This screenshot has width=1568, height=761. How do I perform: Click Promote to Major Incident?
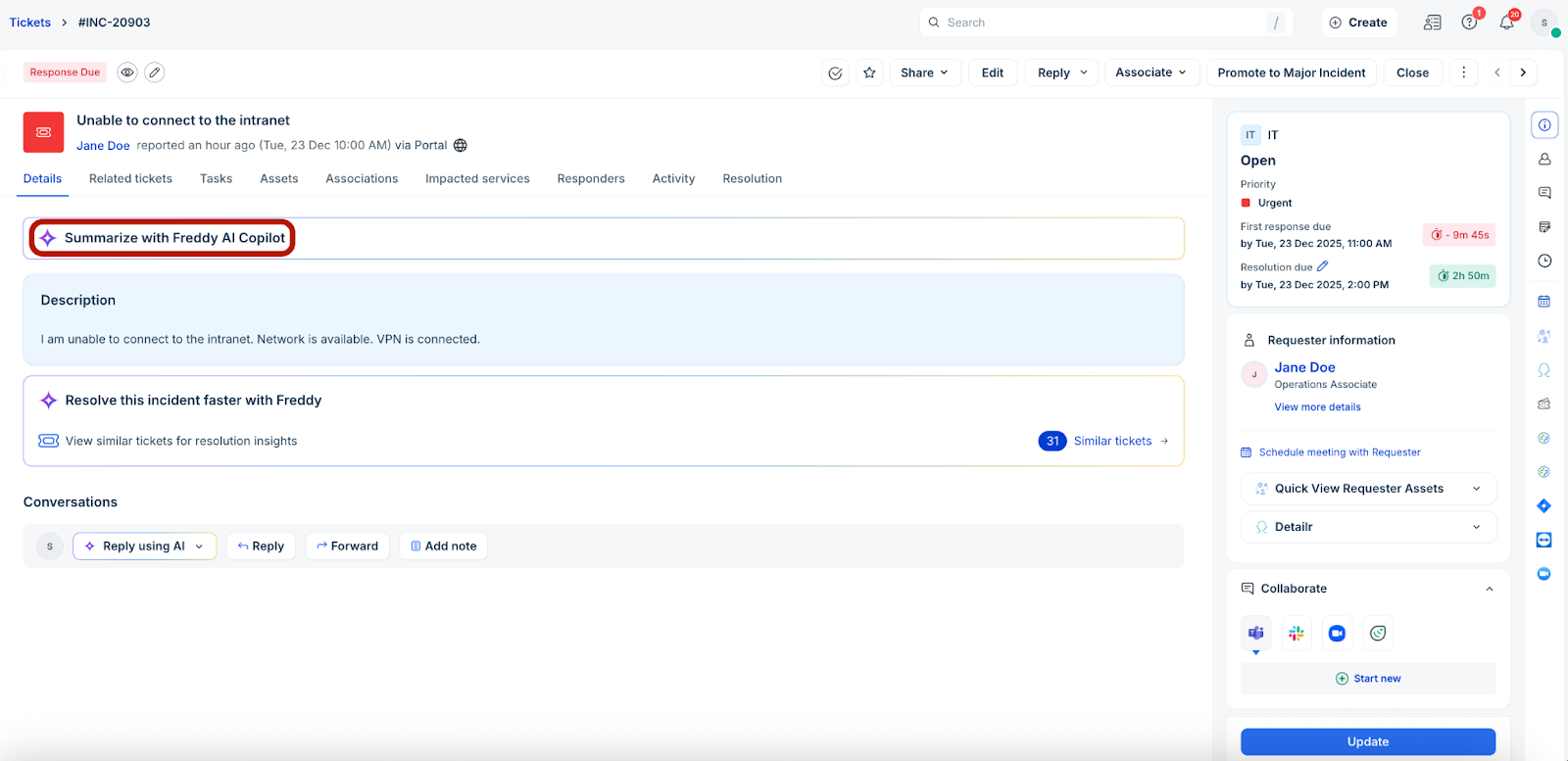(x=1292, y=72)
